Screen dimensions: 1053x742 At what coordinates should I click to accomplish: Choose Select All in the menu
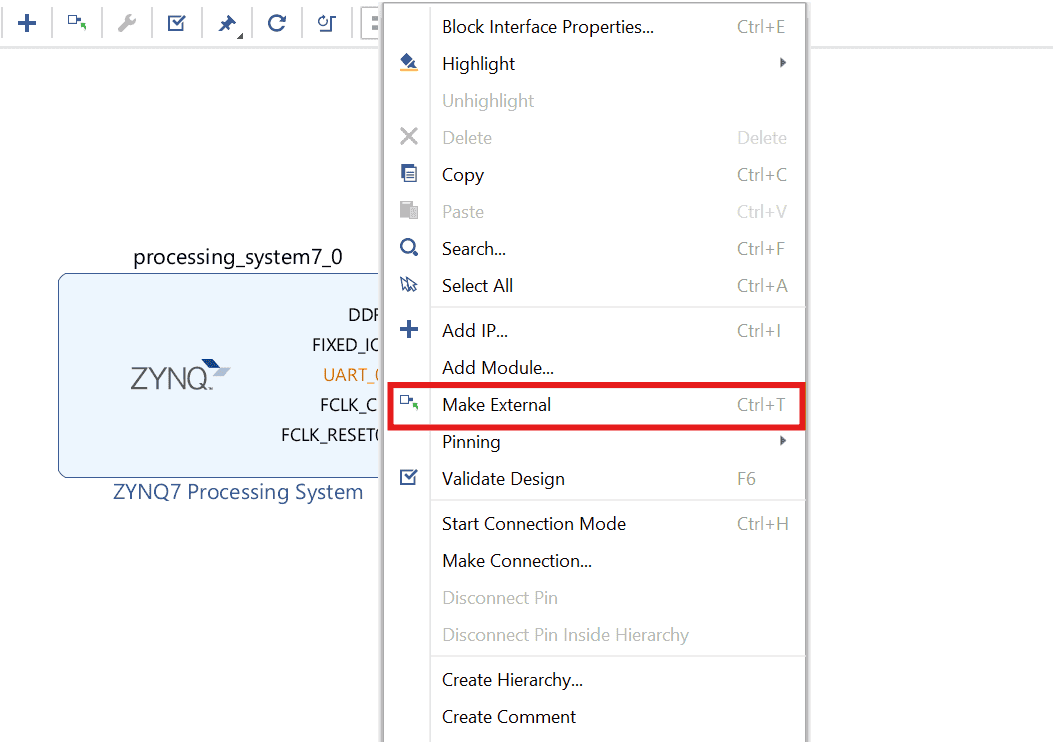tap(477, 286)
